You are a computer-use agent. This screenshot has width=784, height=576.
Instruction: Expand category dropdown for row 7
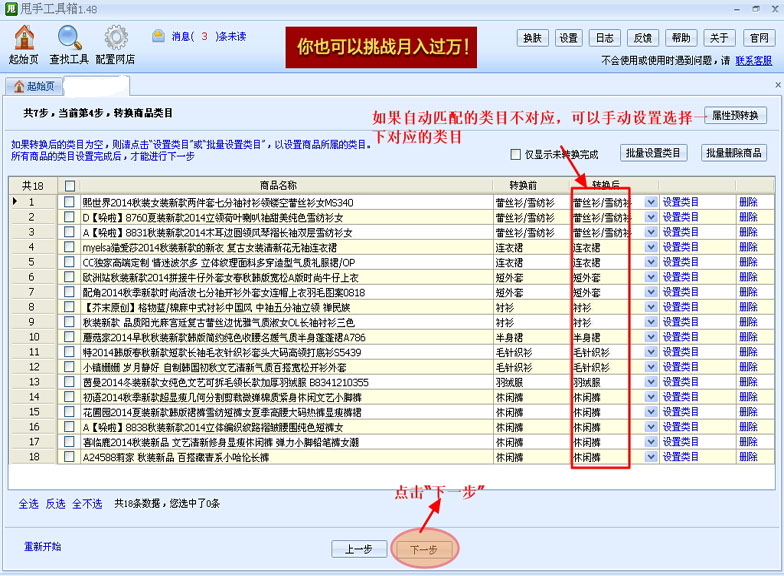point(650,292)
